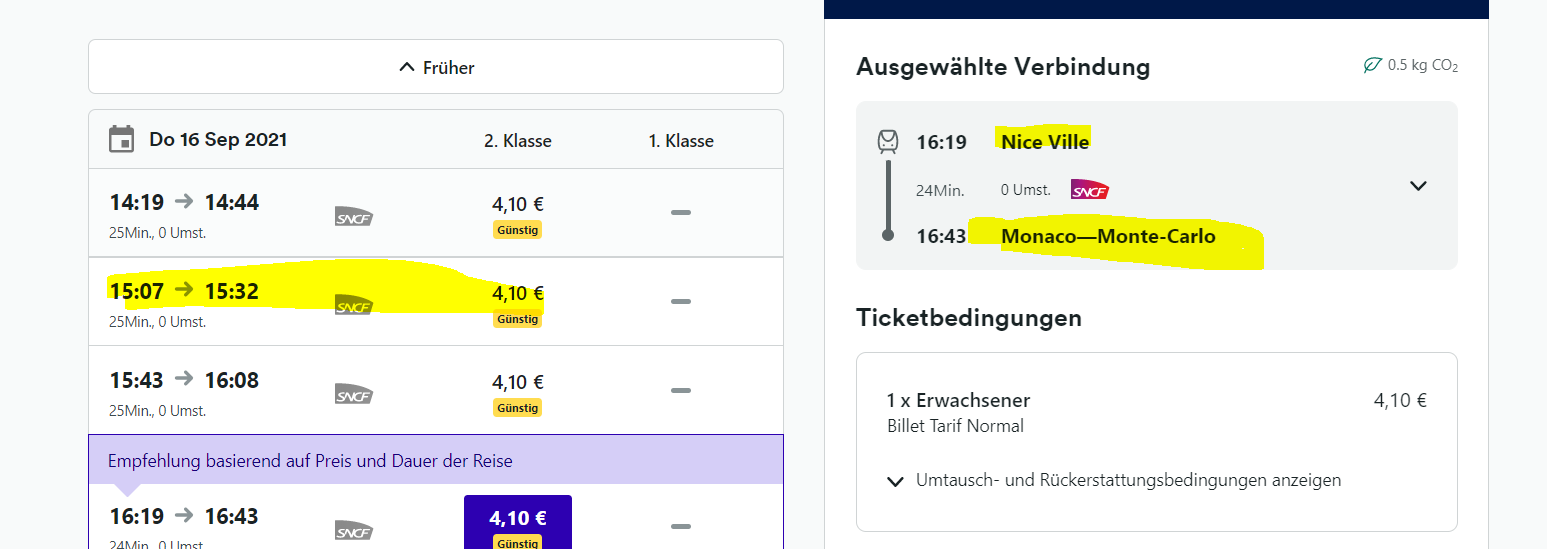Viewport: 1547px width, 549px height.
Task: Click the SNCF logo in the 15:43 row
Action: pyautogui.click(x=354, y=394)
